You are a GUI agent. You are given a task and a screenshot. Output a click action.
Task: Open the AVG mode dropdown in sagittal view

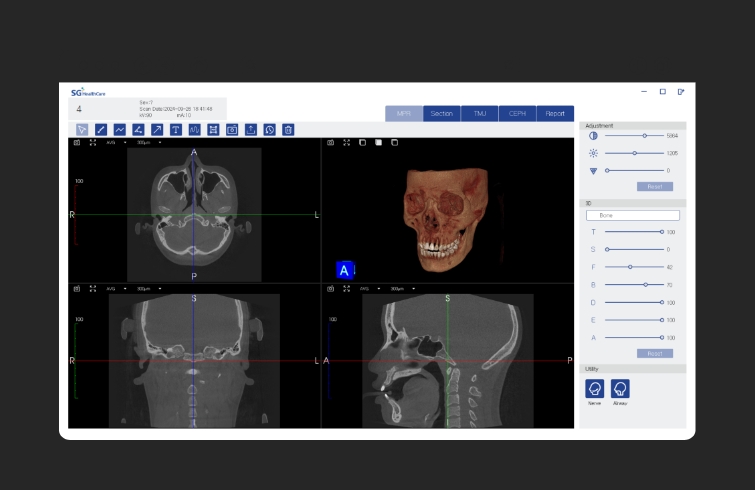coord(370,289)
